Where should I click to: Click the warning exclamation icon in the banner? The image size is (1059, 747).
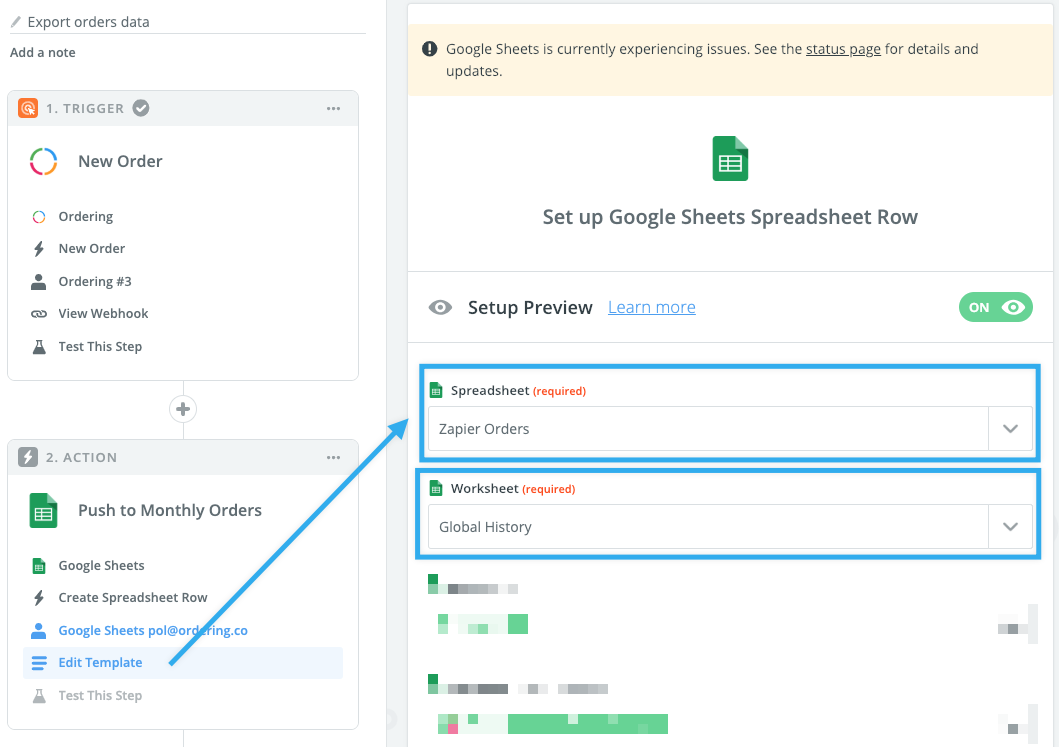(430, 49)
